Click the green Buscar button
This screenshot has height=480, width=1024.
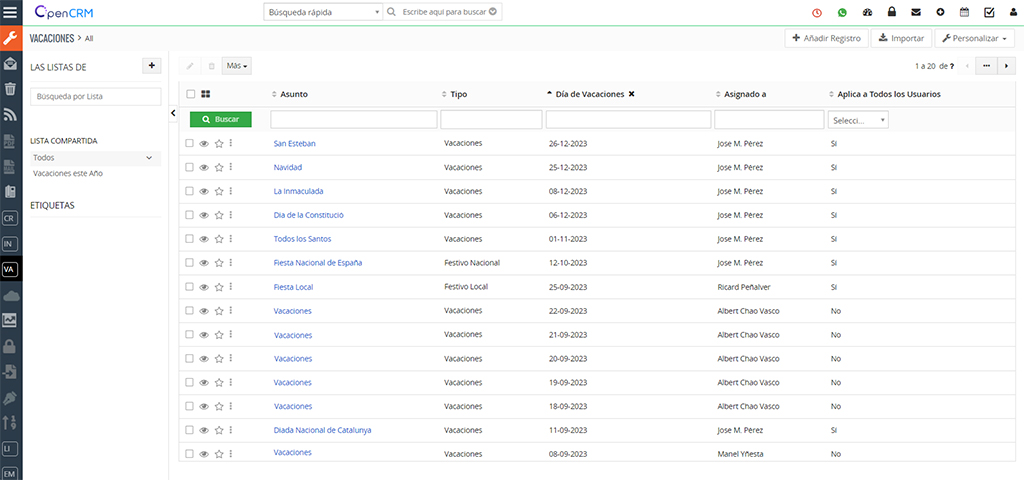click(221, 120)
